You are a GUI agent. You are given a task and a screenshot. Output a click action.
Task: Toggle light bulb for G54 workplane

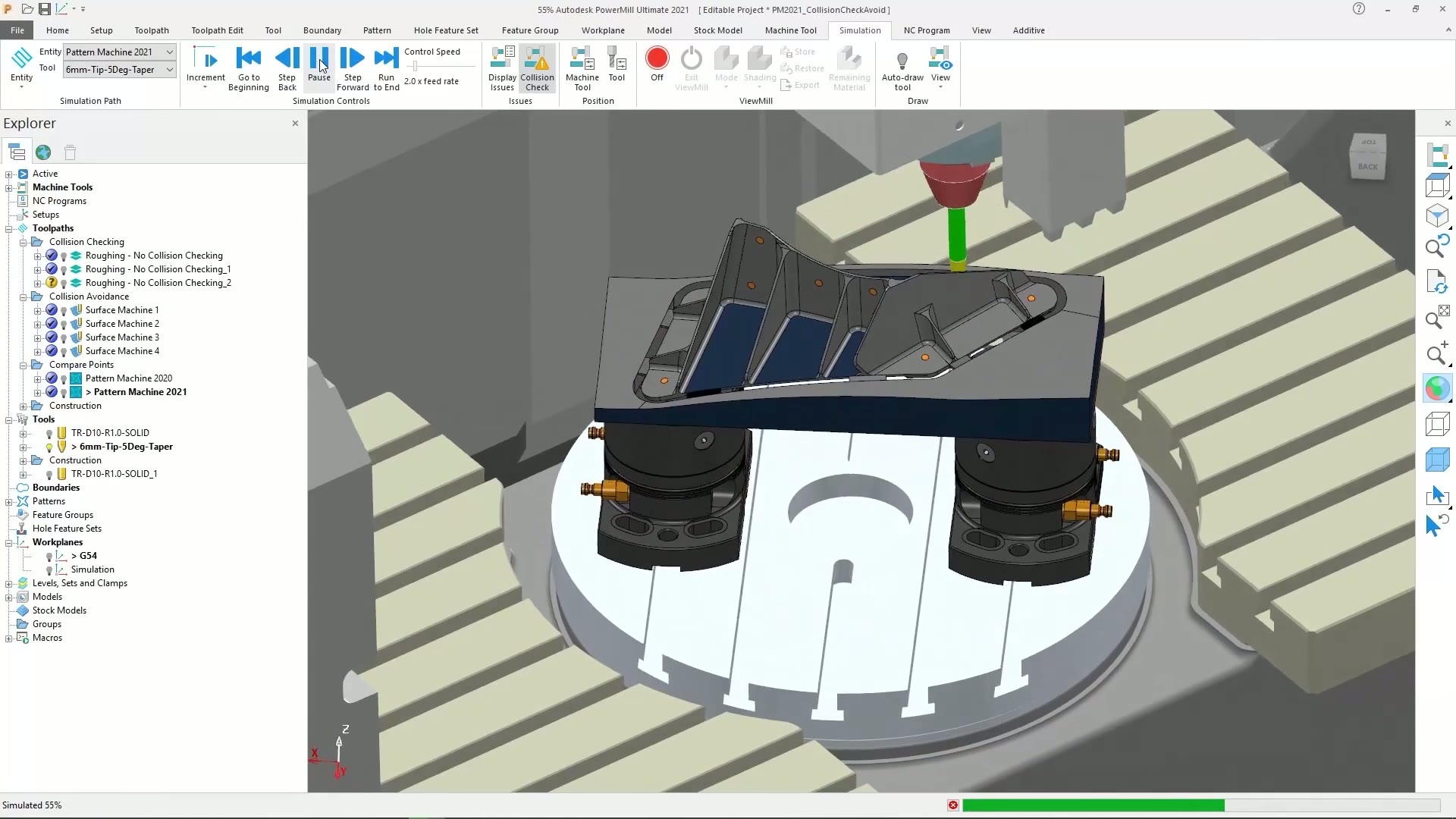point(49,557)
